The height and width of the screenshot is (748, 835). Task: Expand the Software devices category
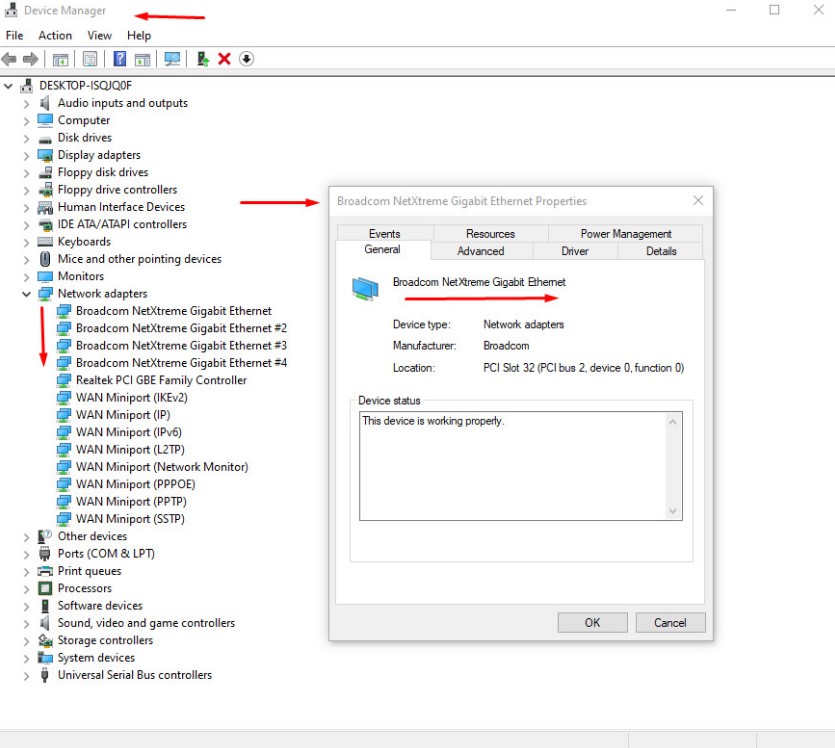pos(26,606)
